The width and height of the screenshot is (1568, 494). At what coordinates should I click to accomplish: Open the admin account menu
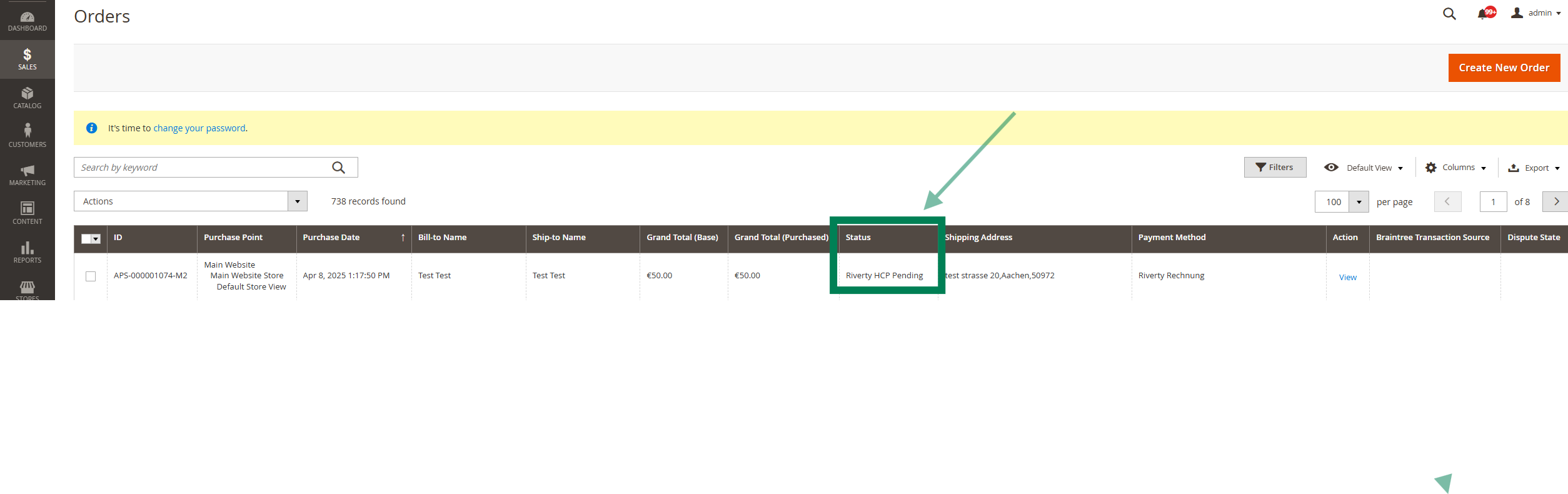pos(1535,13)
